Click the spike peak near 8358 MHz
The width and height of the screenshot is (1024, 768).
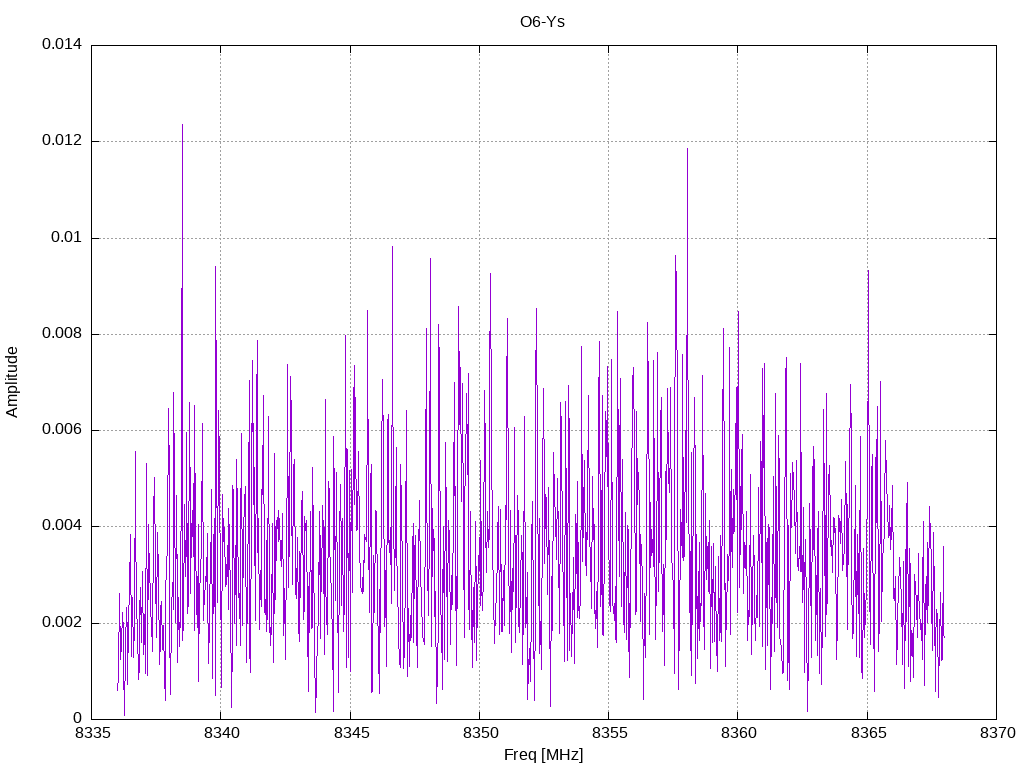687,149
